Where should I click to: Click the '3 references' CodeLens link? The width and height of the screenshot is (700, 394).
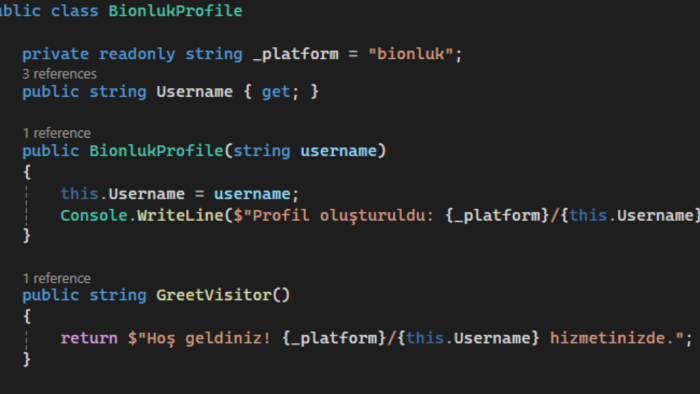pos(59,74)
